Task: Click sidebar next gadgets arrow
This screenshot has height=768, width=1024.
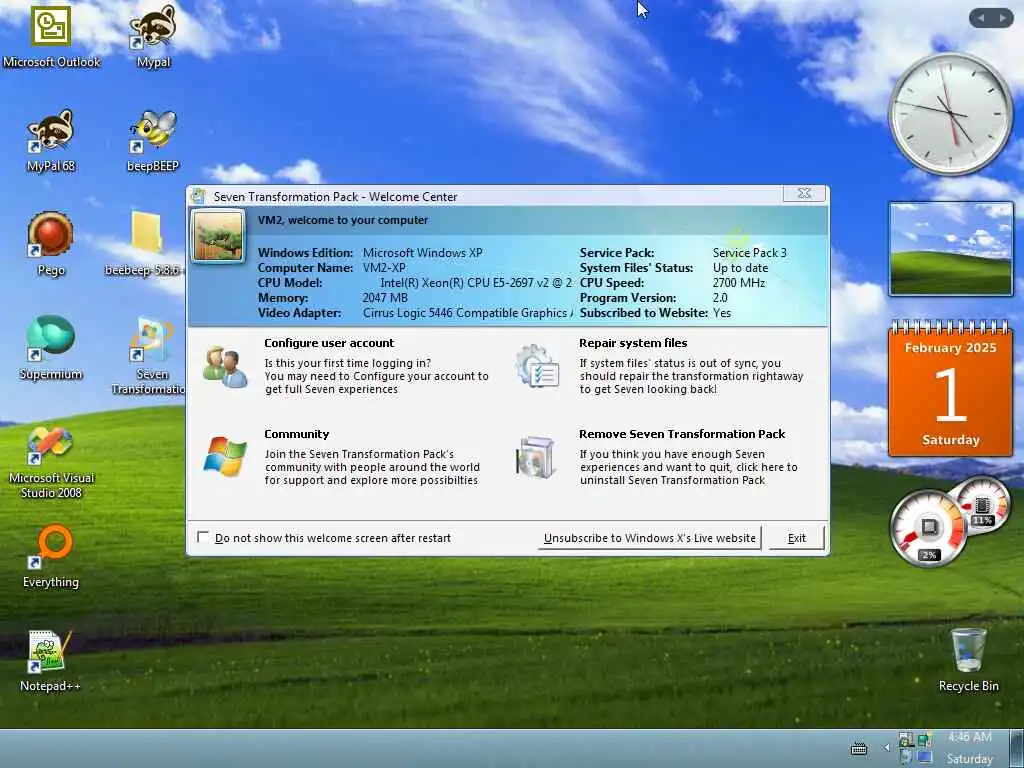Action: (x=1002, y=18)
